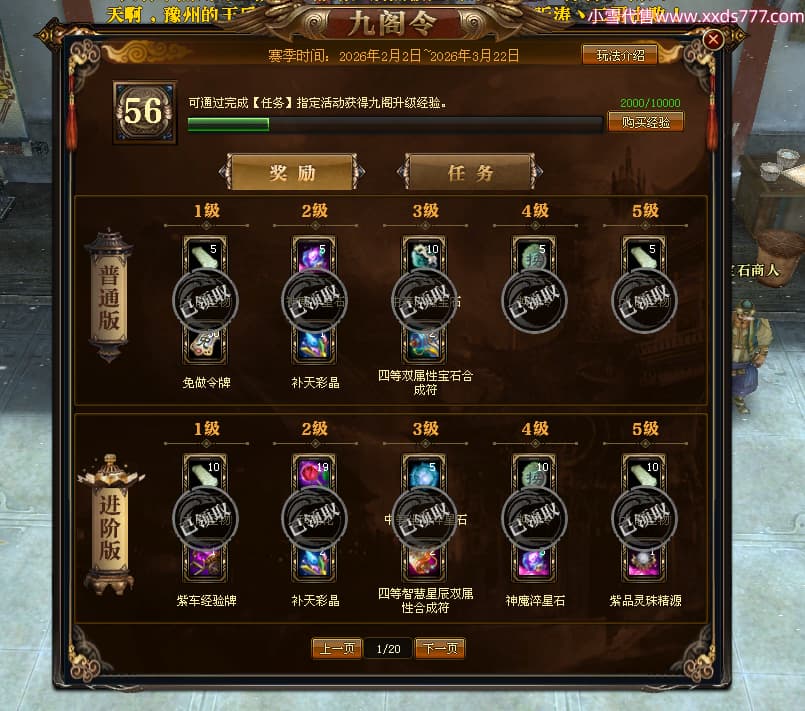Select the 普通版 level 2 top gem icon
This screenshot has width=805, height=711.
click(314, 255)
